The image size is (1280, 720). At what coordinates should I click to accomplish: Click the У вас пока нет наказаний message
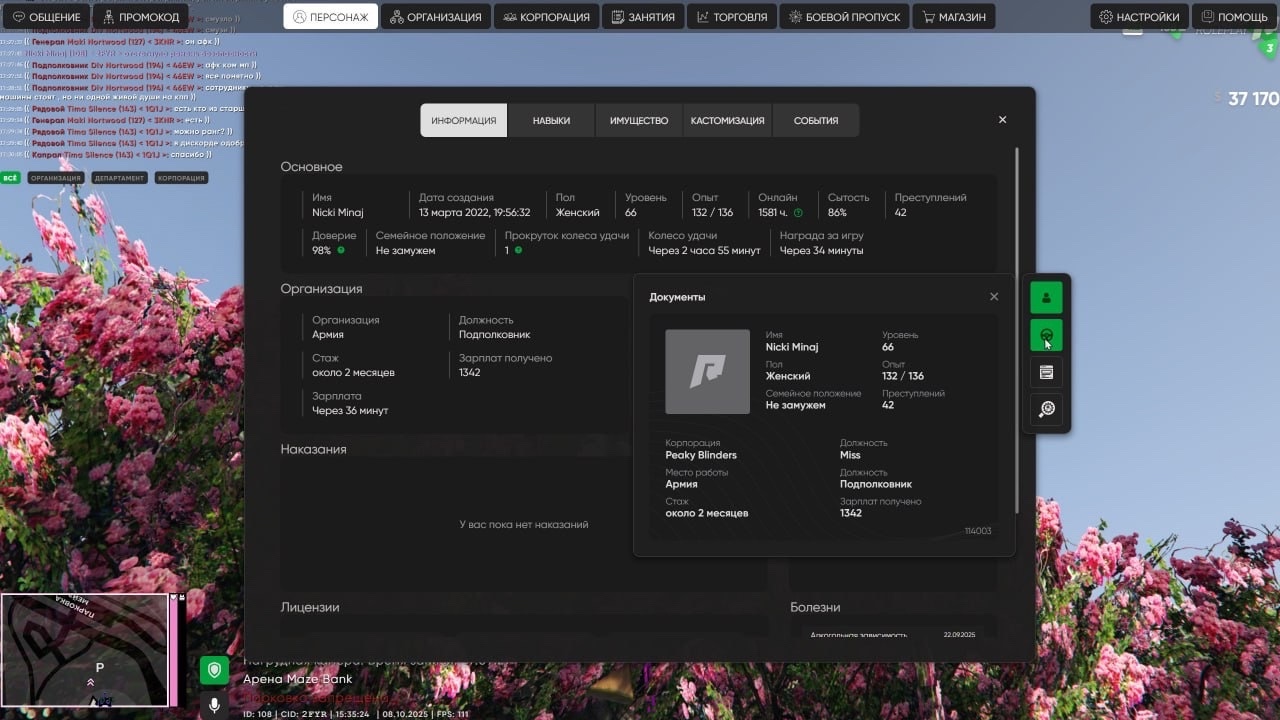pos(524,525)
